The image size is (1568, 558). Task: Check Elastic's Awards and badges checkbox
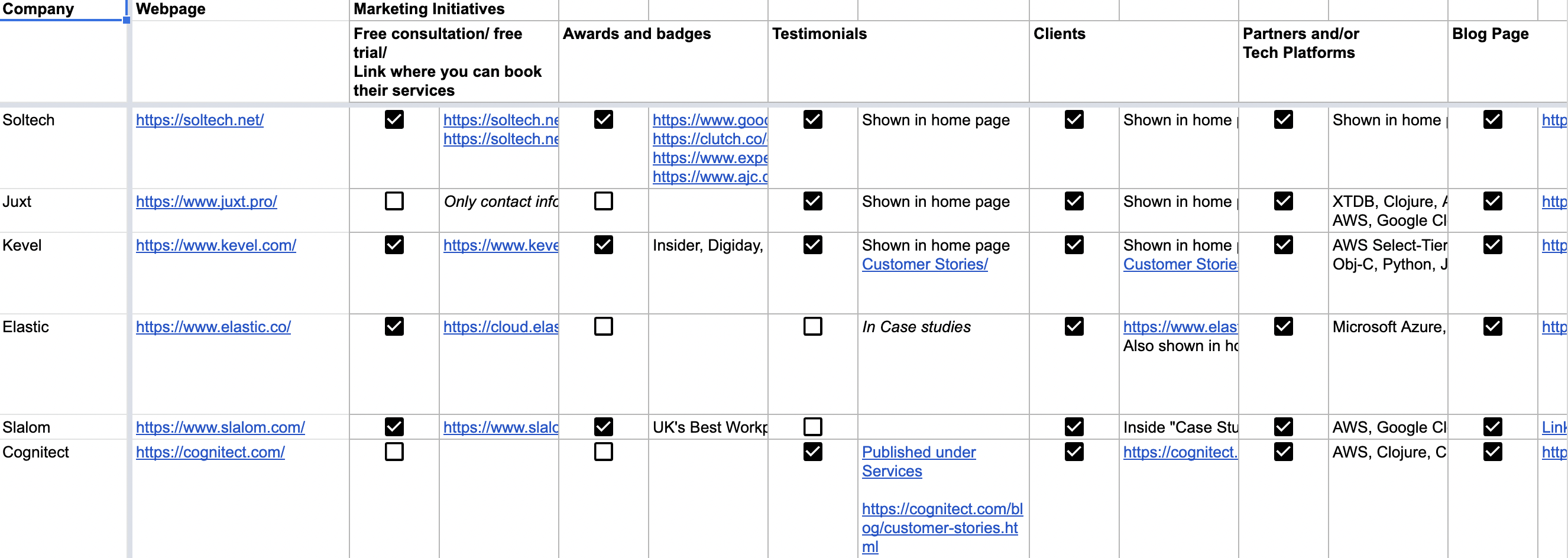[603, 326]
